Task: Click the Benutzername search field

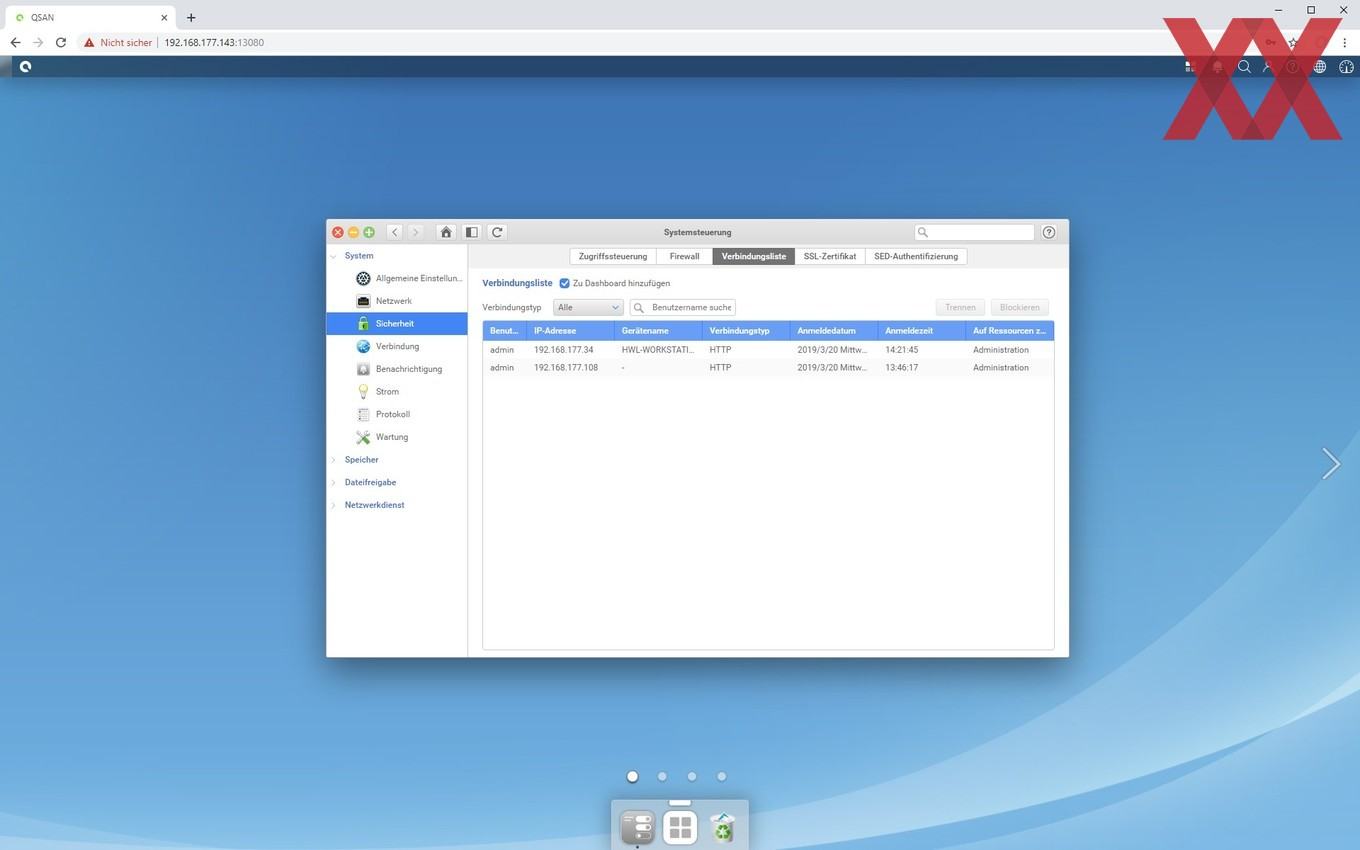Action: (x=683, y=307)
